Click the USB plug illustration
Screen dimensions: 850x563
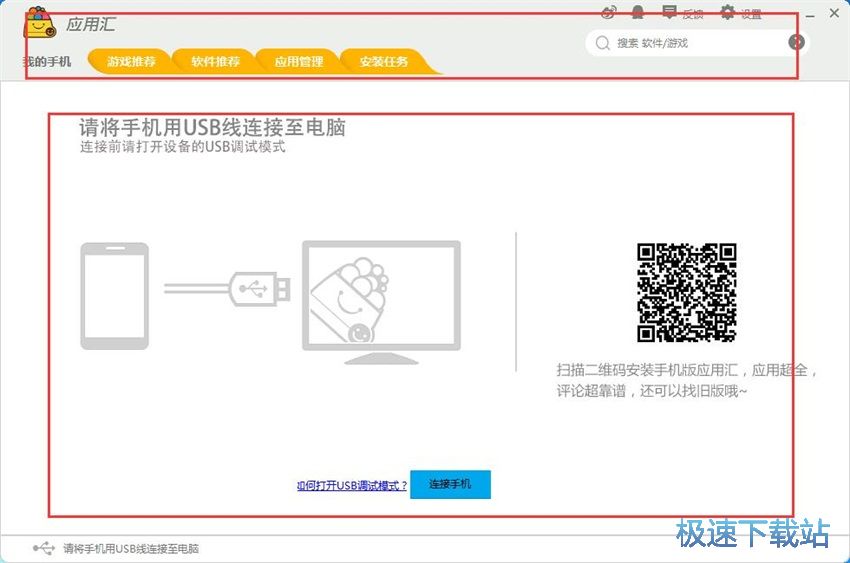(228, 289)
